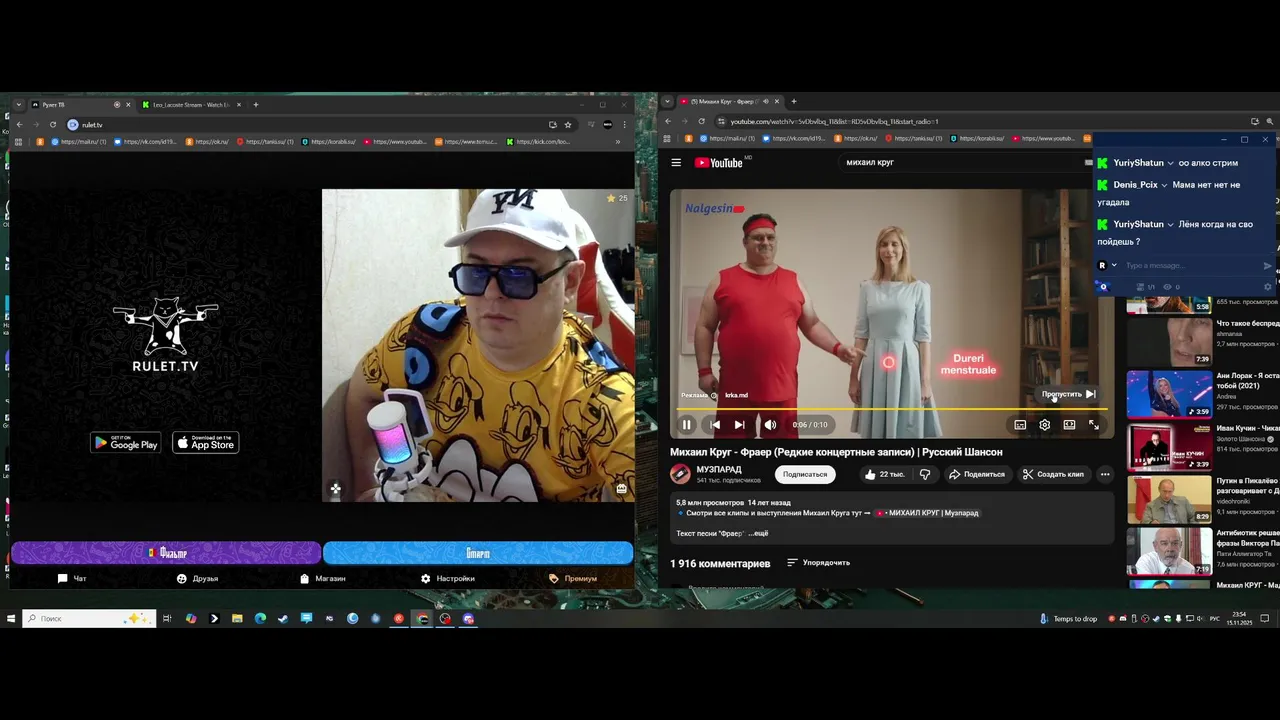Viewport: 1280px width, 720px height.
Task: Create a clip with Создать клип
Action: pyautogui.click(x=1053, y=474)
